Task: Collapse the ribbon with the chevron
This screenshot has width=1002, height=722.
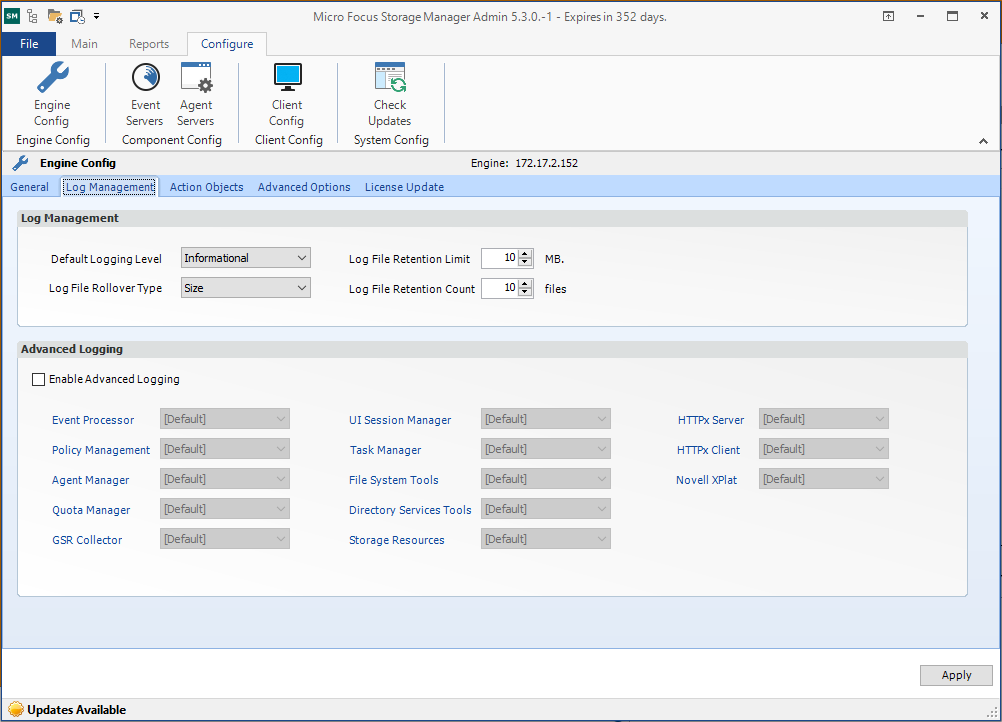Action: click(983, 142)
